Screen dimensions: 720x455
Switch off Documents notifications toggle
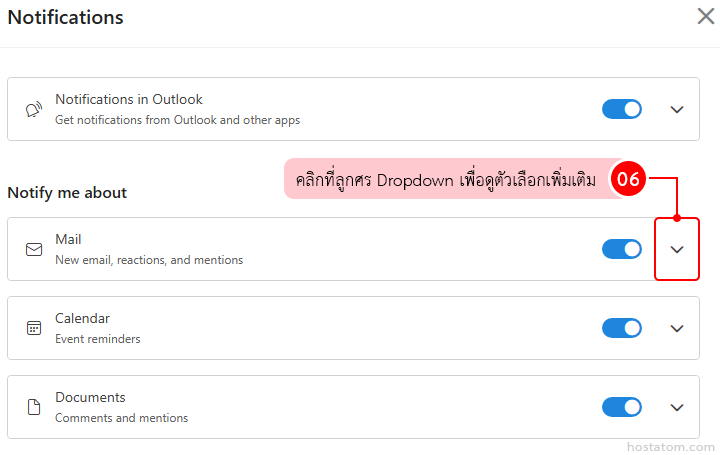[622, 407]
